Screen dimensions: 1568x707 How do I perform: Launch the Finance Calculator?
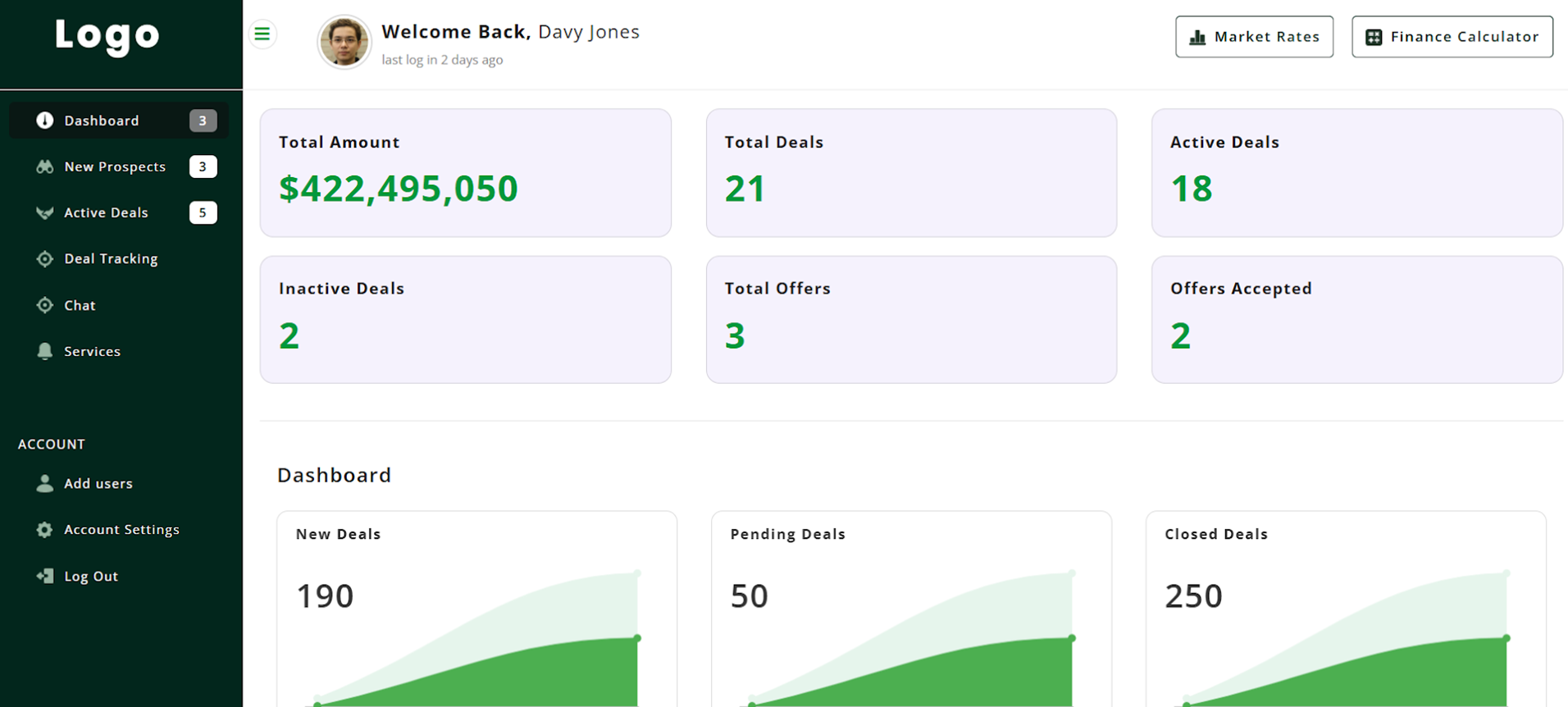tap(1452, 37)
